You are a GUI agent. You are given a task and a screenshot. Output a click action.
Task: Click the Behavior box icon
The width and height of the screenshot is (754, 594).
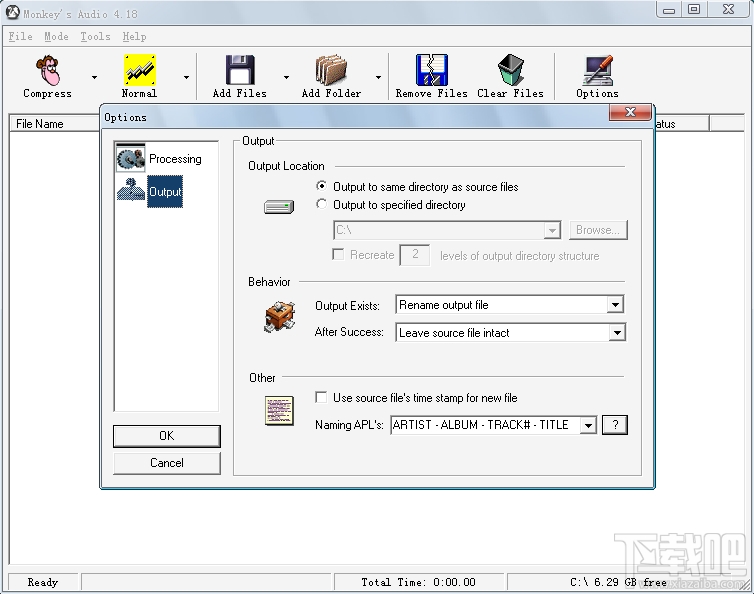[x=279, y=316]
